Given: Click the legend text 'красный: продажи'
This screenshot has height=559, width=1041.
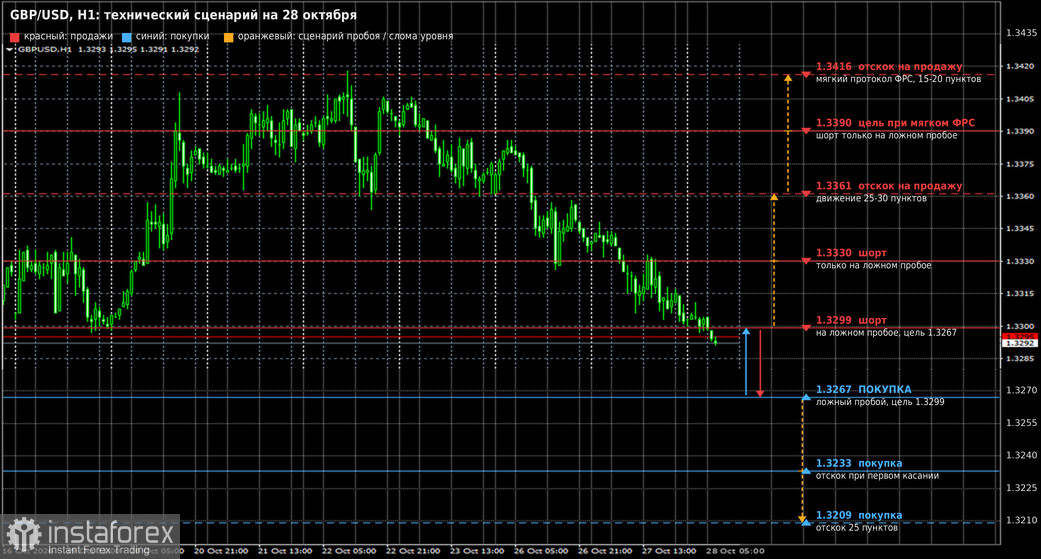Looking at the screenshot, I should tap(68, 37).
